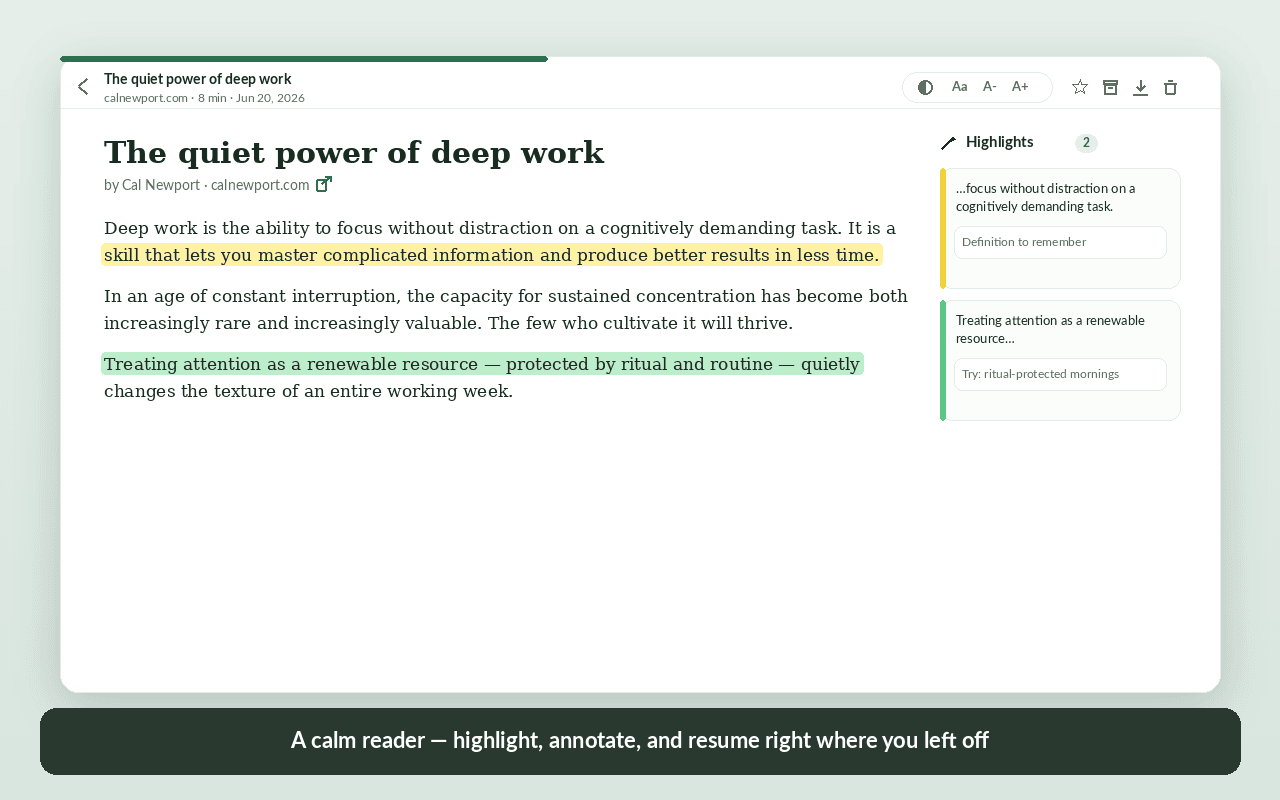Screen dimensions: 1280x800
Task: Click the 'A calm reader' caption banner
Action: (x=640, y=741)
